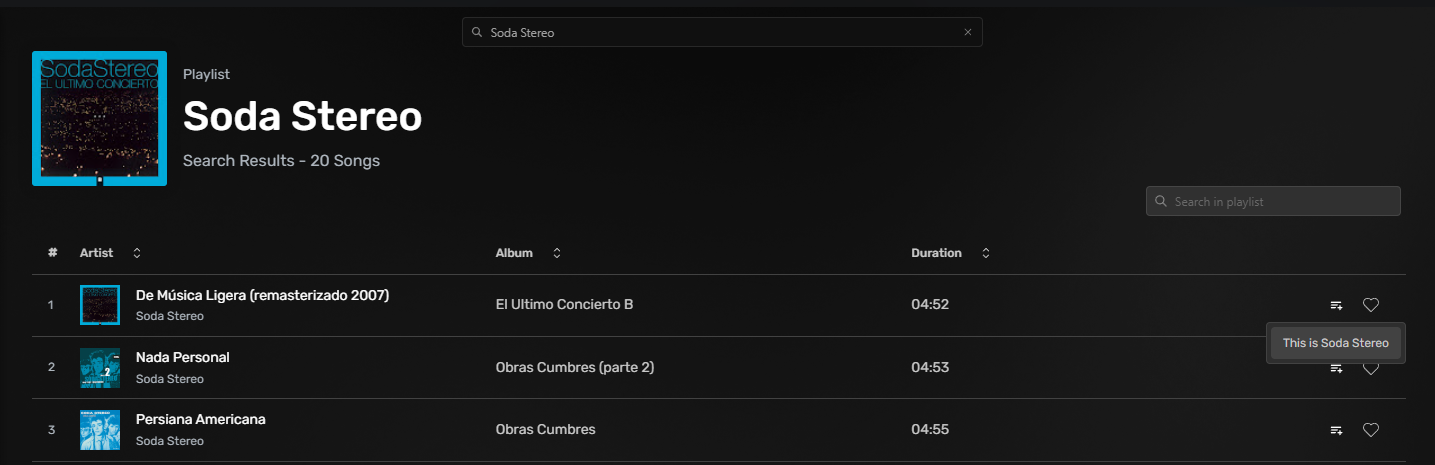This screenshot has width=1435, height=465.
Task: Click magnifier icon in playlist search box
Action: click(x=1160, y=201)
